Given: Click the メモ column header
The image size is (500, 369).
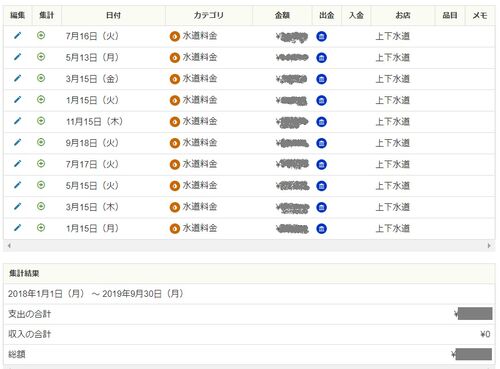Looking at the screenshot, I should click(480, 15).
